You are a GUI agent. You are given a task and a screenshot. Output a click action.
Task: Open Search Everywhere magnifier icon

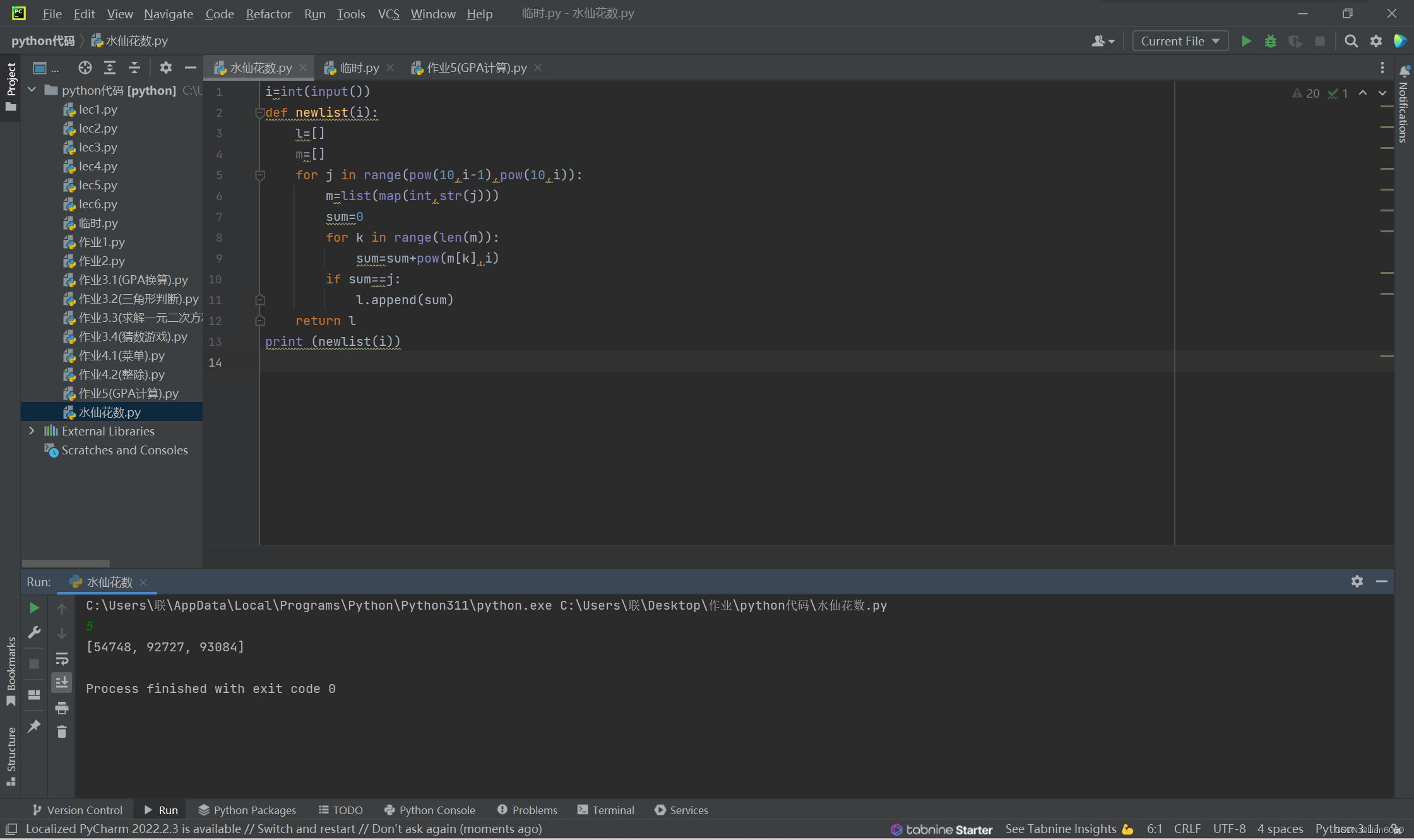pyautogui.click(x=1351, y=41)
